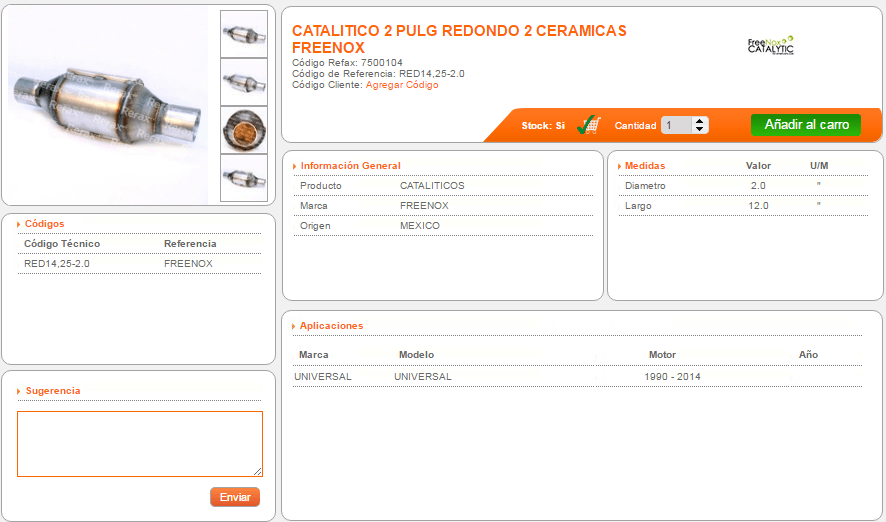Click the Aplicaciones section header

tap(327, 326)
